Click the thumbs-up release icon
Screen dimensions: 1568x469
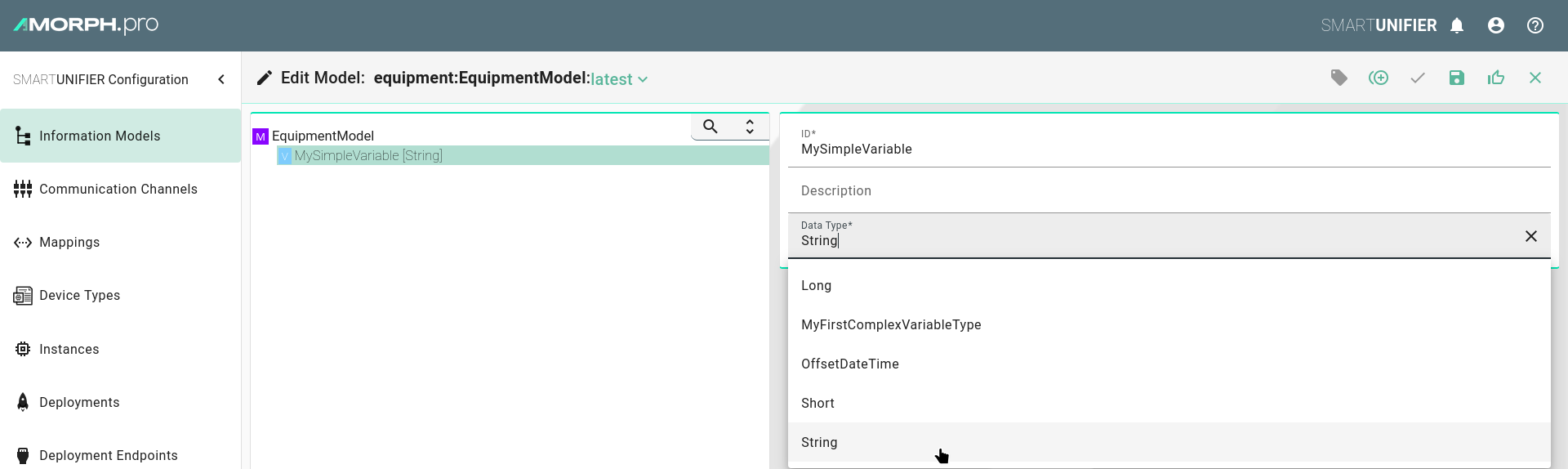[1496, 78]
